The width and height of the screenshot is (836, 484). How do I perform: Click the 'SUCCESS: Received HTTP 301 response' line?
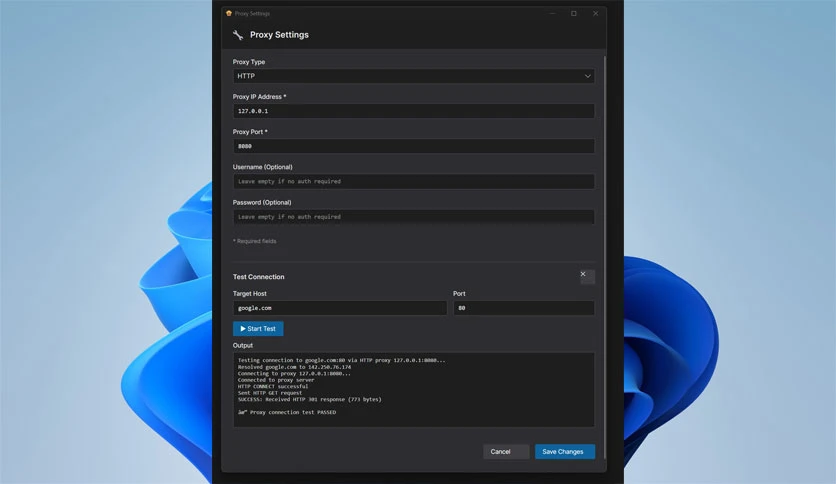(309, 399)
